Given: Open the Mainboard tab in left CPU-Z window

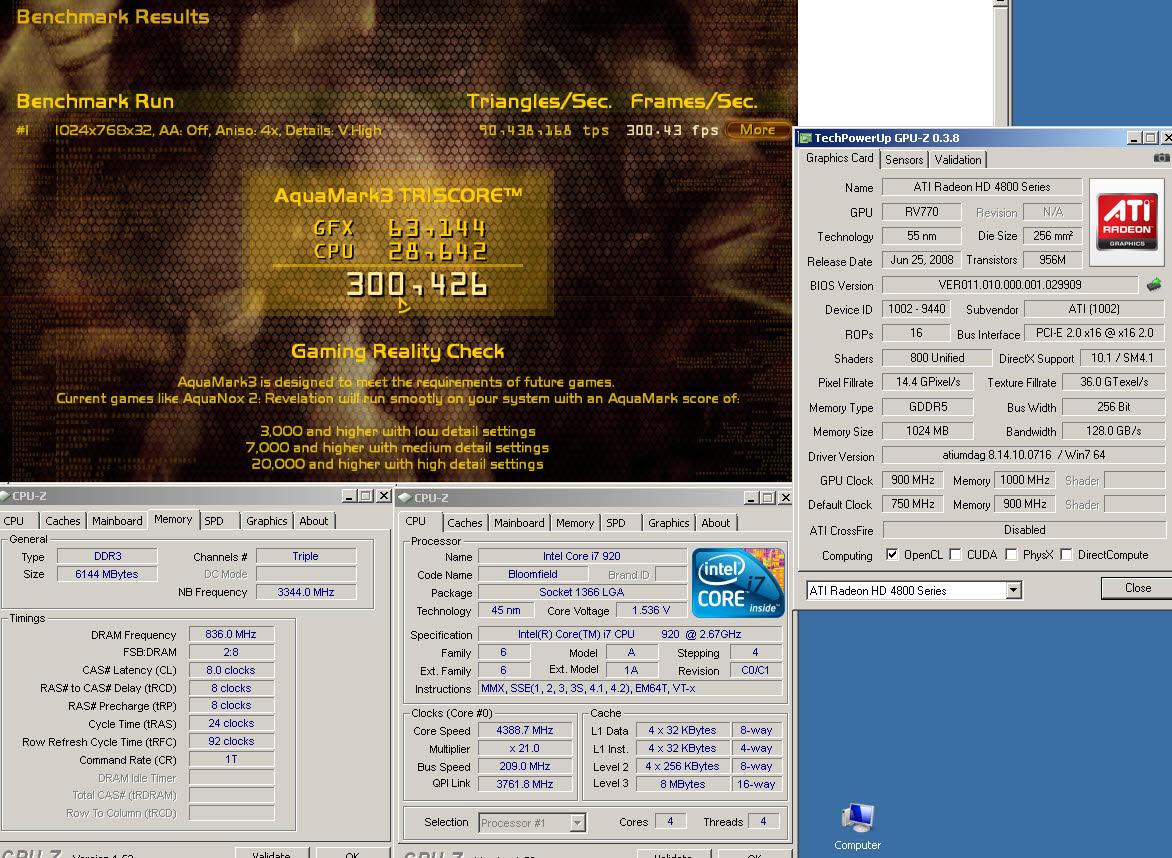Looking at the screenshot, I should [117, 521].
